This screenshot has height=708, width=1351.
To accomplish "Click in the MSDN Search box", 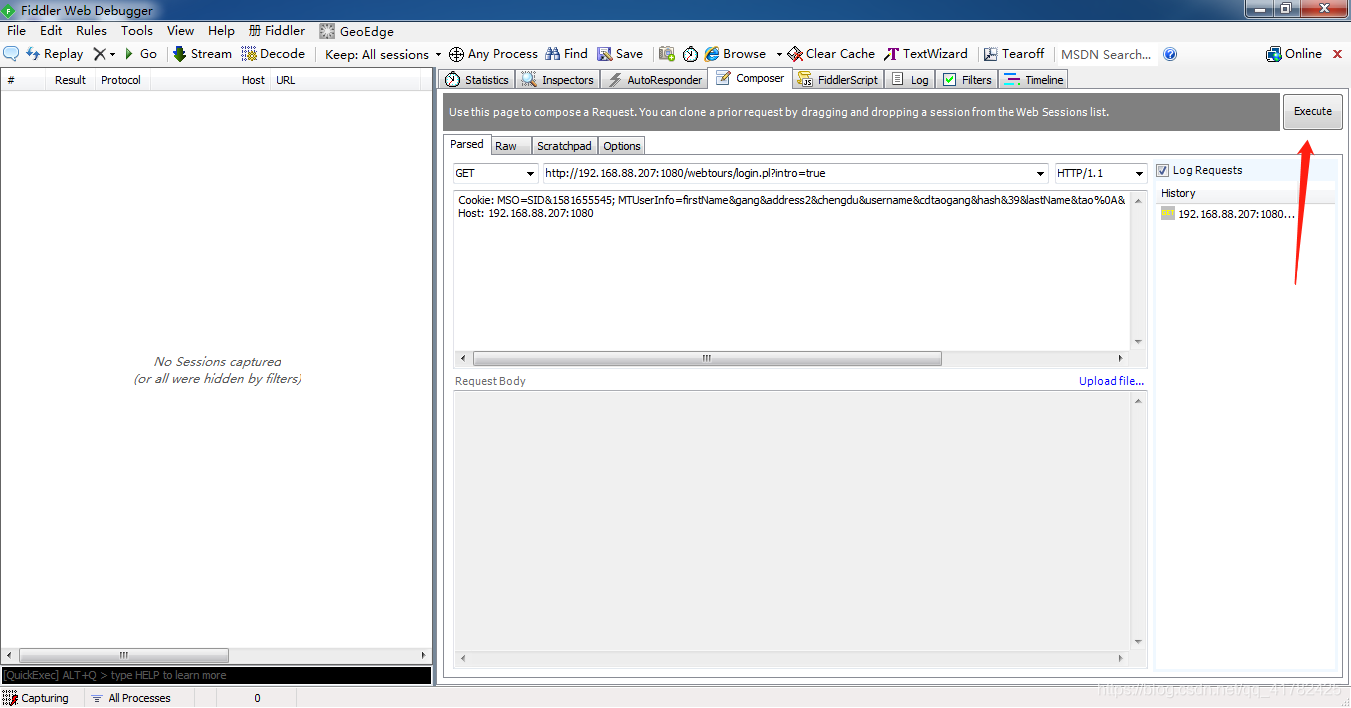I will [1106, 54].
